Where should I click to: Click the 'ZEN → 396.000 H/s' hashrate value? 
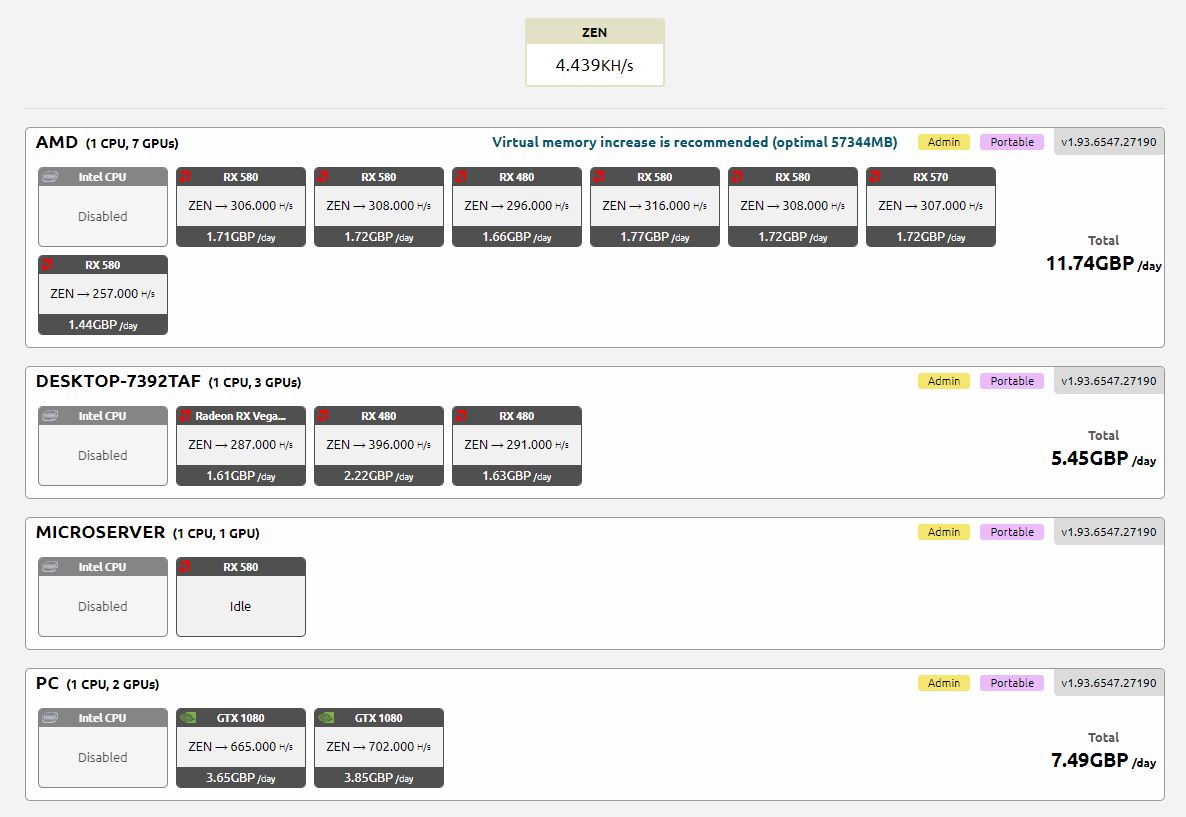pos(378,445)
